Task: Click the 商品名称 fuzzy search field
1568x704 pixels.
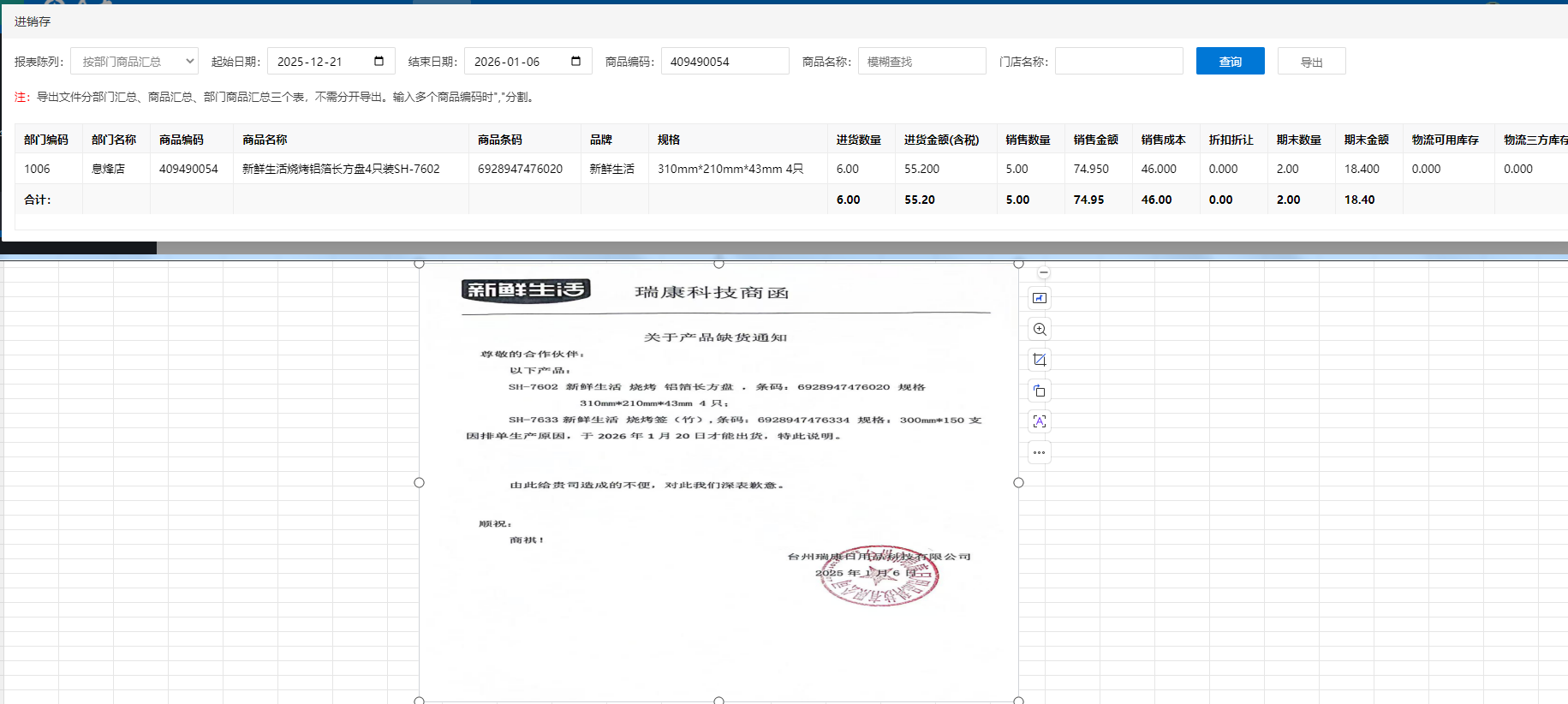Action: pos(921,62)
